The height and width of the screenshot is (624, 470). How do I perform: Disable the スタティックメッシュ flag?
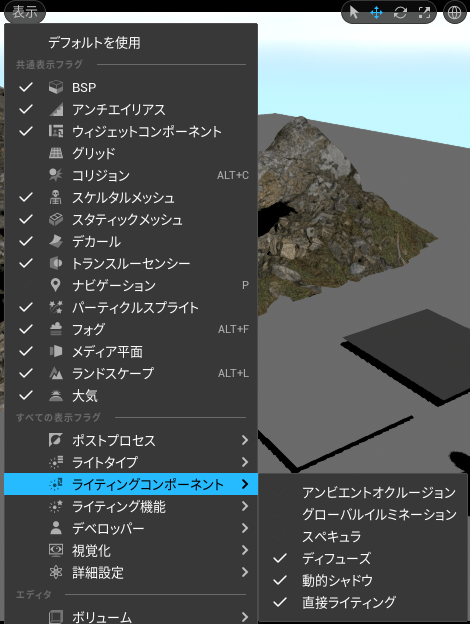pos(26,219)
